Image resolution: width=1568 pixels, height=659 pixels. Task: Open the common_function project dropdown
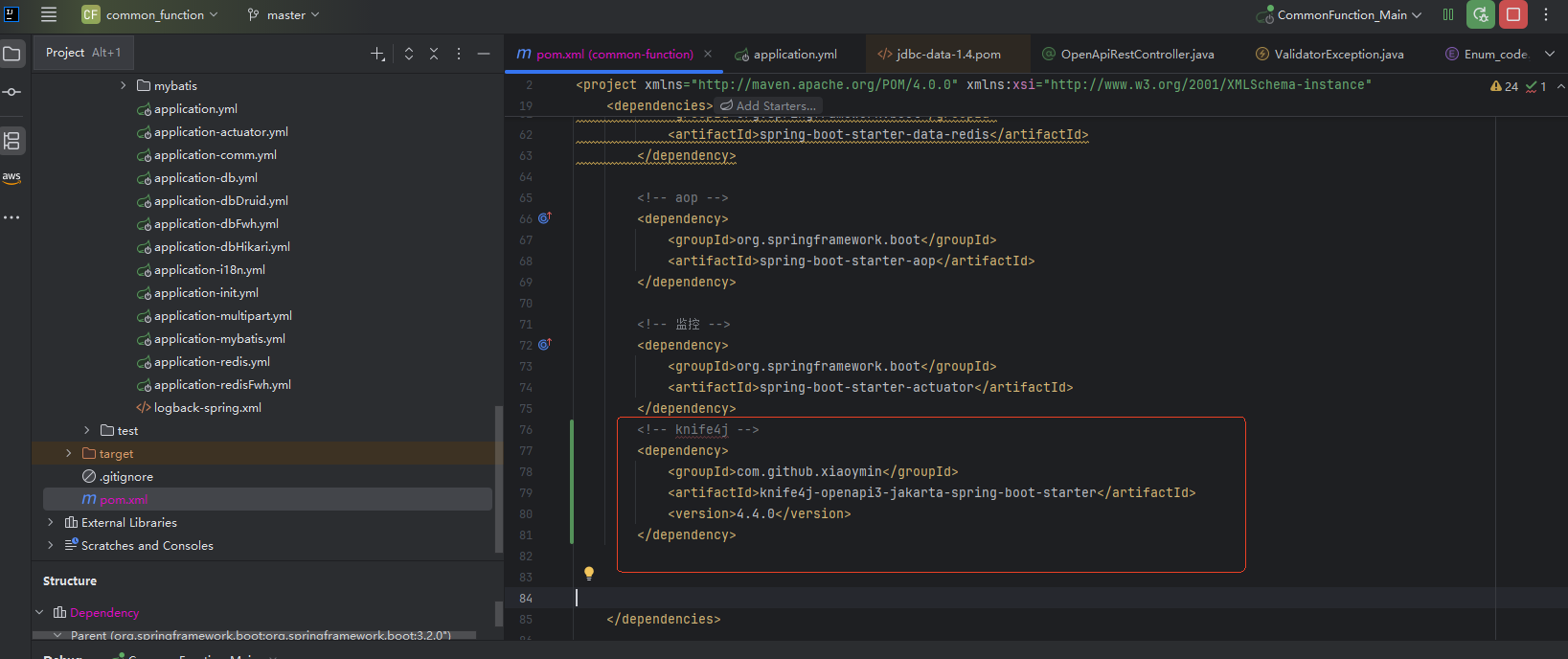coord(149,14)
